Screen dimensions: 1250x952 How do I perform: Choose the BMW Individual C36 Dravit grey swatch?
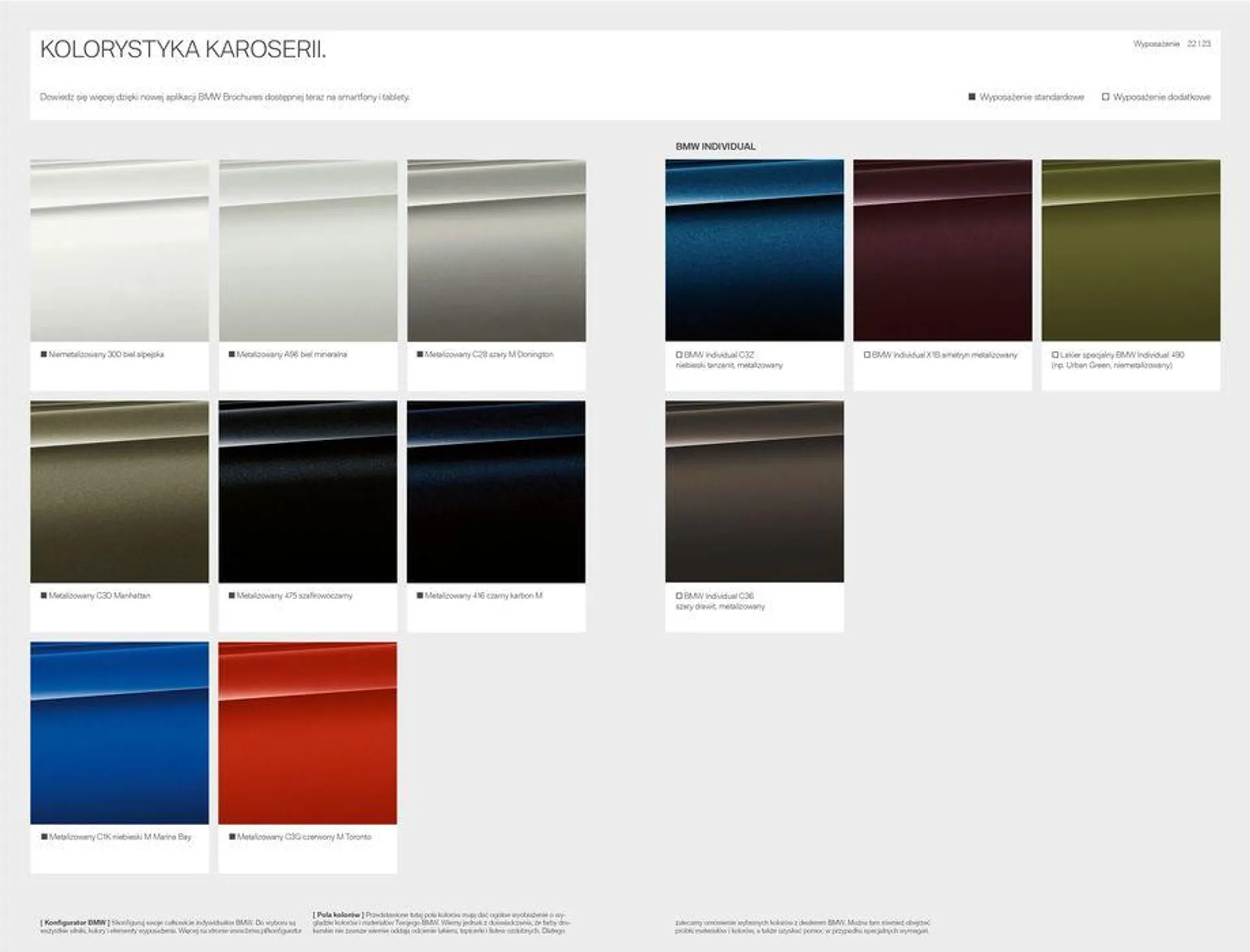pyautogui.click(x=755, y=492)
